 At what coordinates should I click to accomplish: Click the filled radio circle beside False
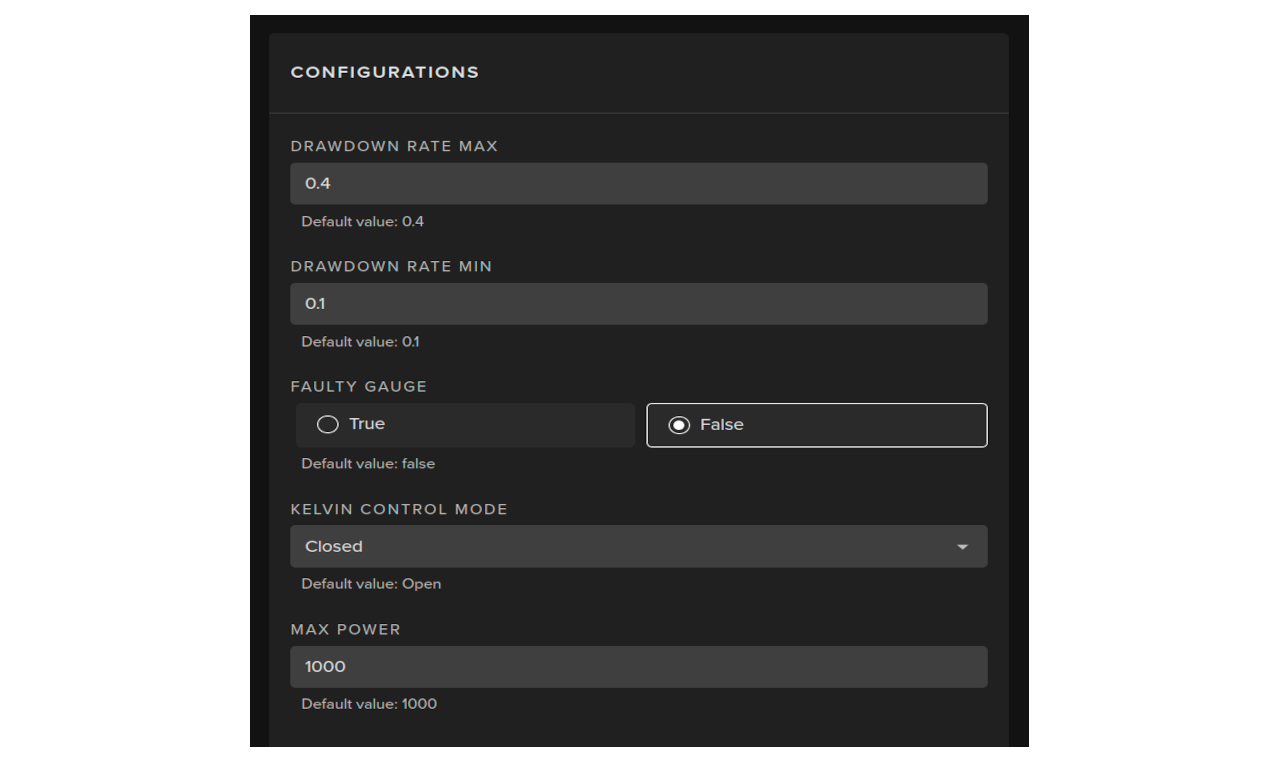679,425
